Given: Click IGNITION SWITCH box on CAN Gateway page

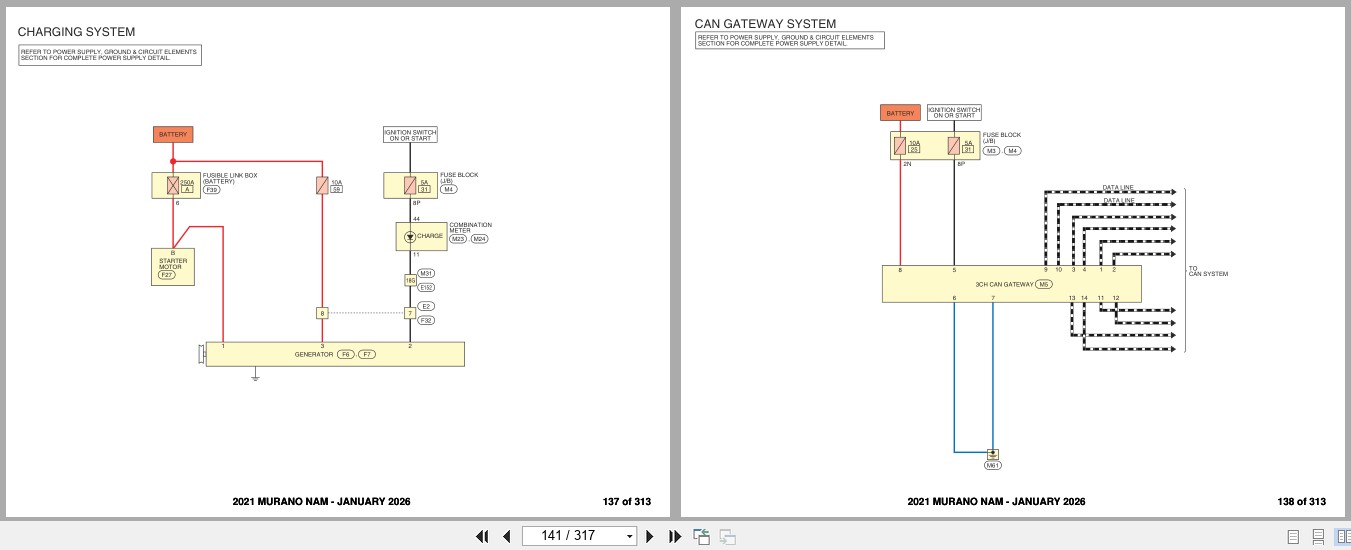Looking at the screenshot, I should pyautogui.click(x=954, y=113).
